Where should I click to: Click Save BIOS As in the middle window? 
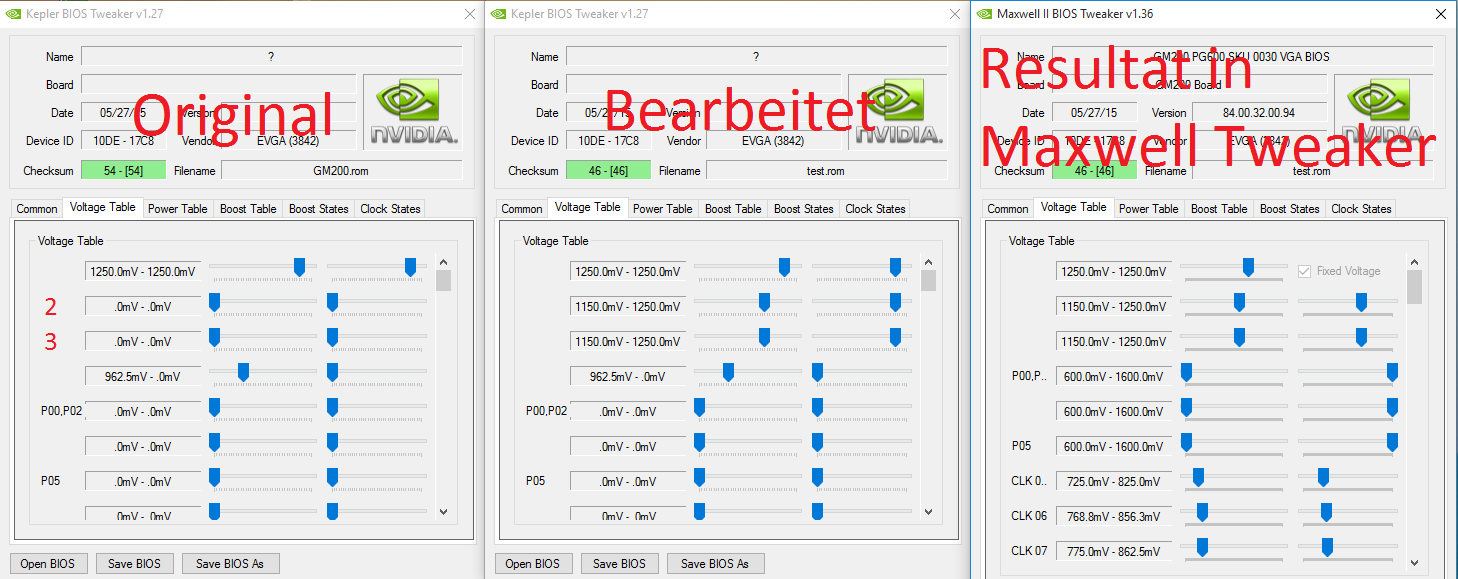(715, 563)
